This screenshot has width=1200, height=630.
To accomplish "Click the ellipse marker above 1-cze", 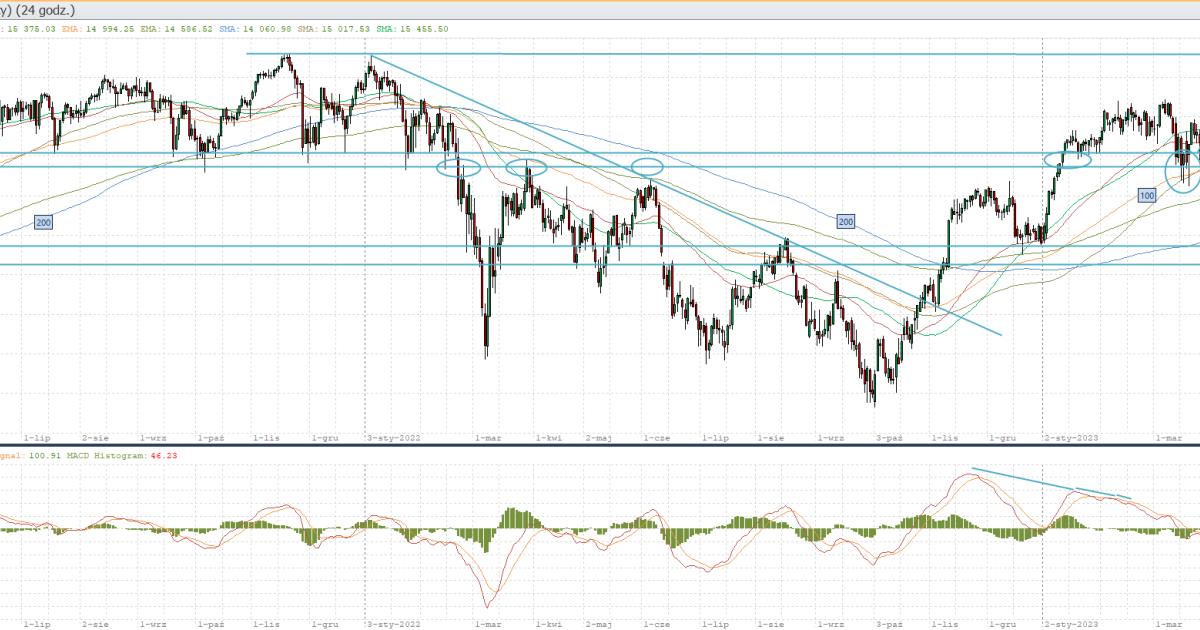I will [x=648, y=166].
